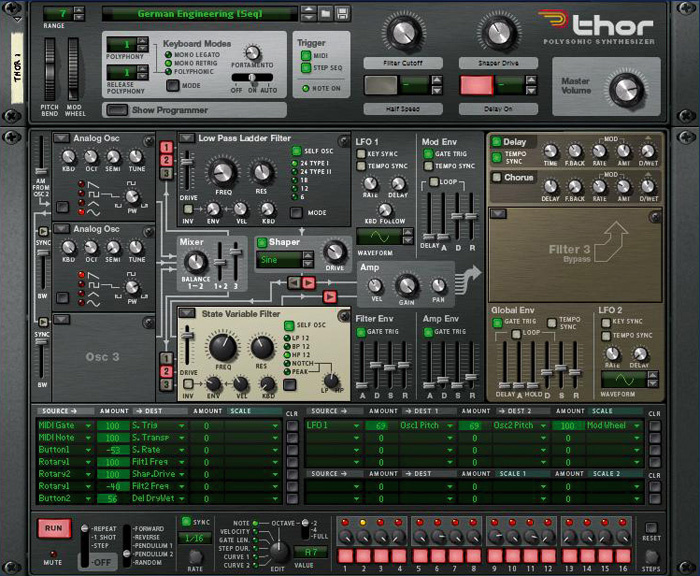Screen dimensions: 700x576
Task: Click the RUN sequencer button
Action: (x=54, y=528)
